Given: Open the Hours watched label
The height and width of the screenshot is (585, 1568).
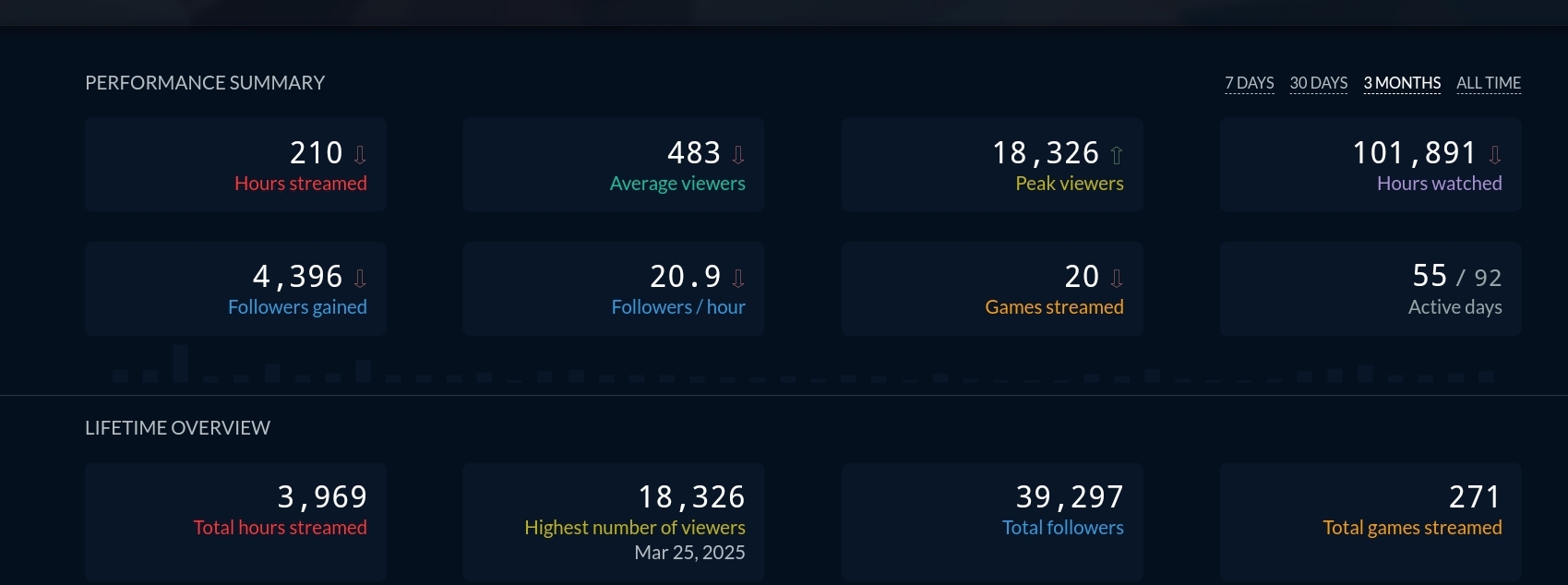Looking at the screenshot, I should [x=1440, y=184].
